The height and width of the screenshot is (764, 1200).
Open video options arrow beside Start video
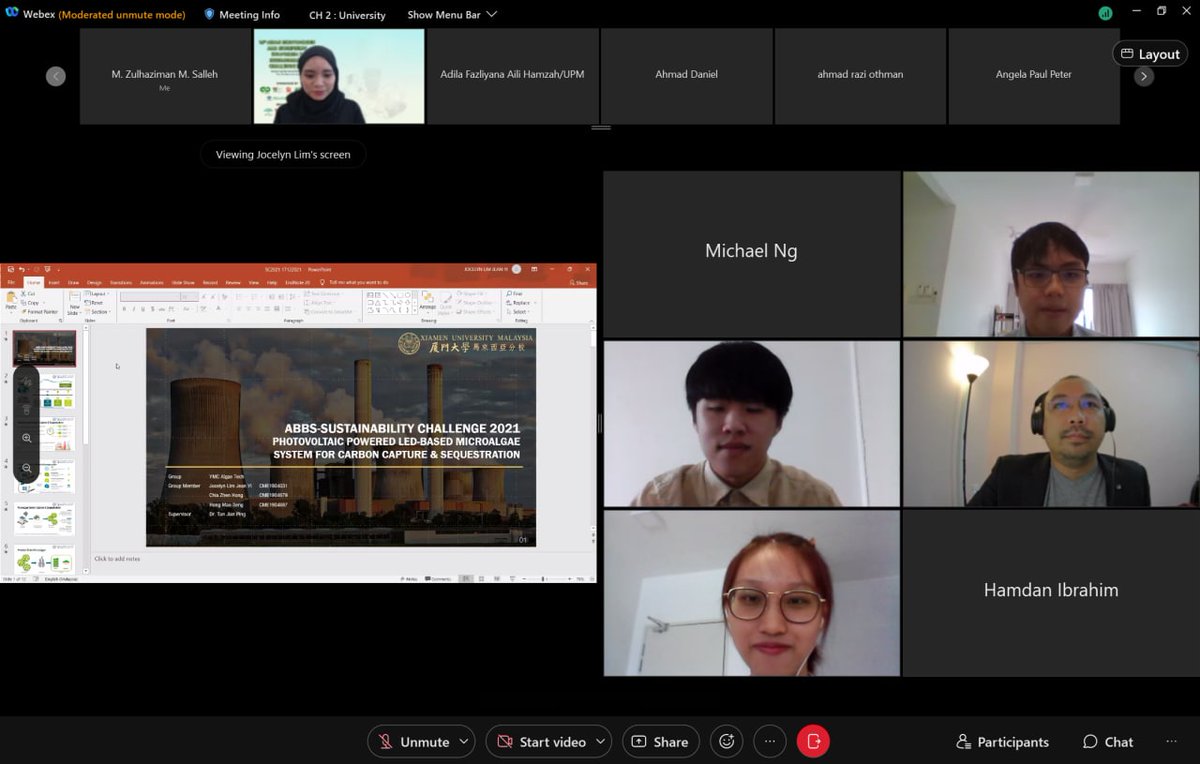601,741
